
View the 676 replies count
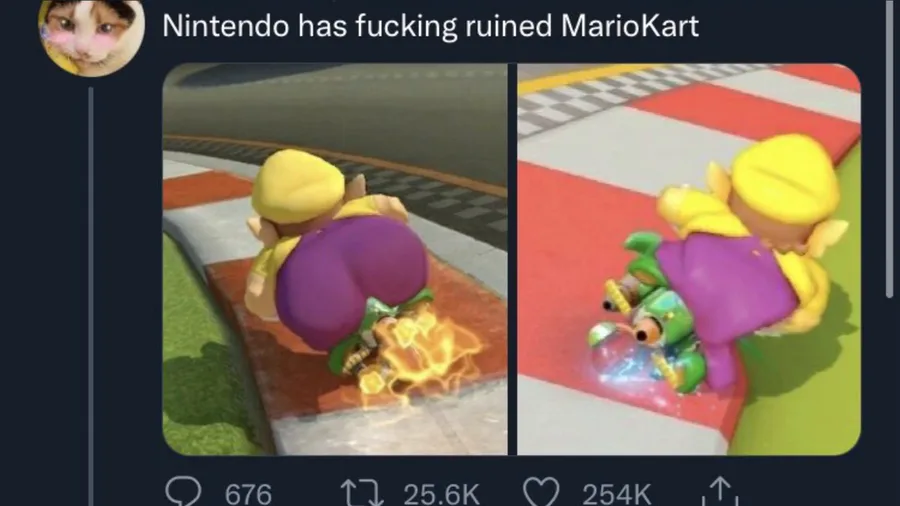248,494
